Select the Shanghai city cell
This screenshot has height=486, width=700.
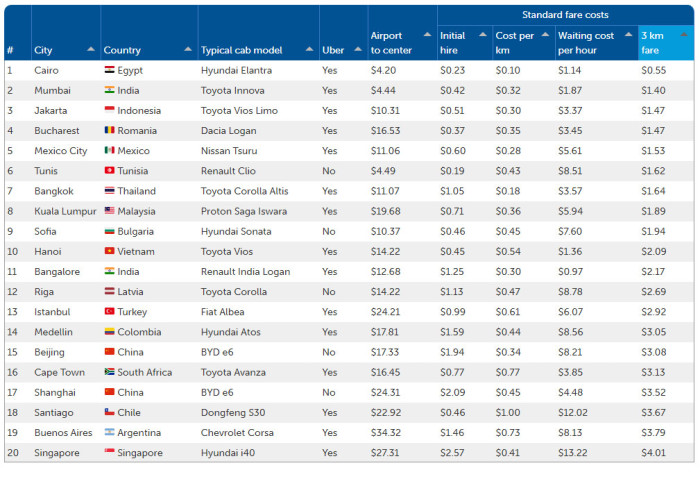[55, 392]
